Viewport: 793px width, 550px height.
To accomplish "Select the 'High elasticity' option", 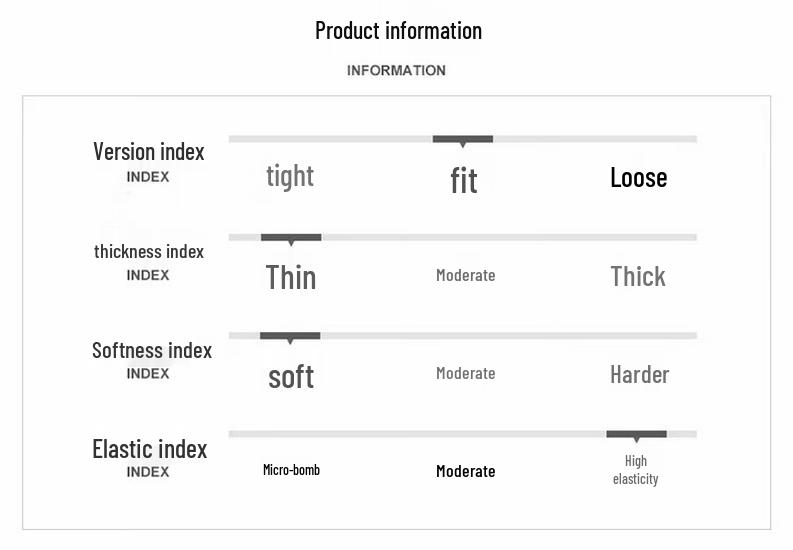I will pos(636,470).
